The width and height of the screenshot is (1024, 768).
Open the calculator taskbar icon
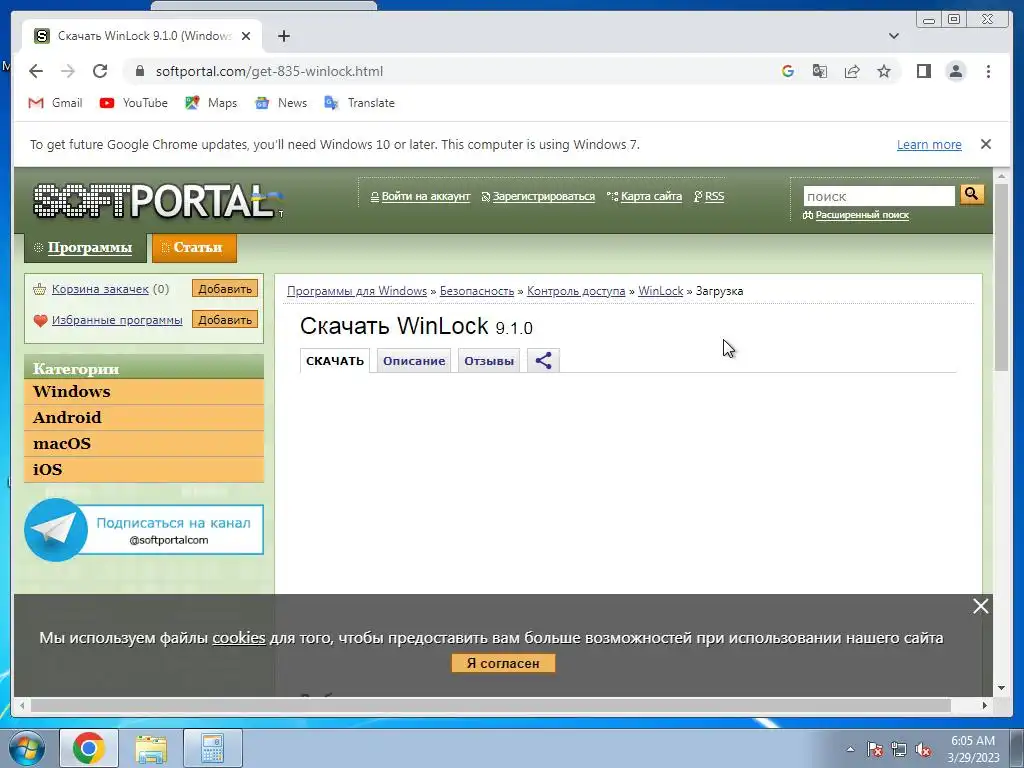pos(213,748)
